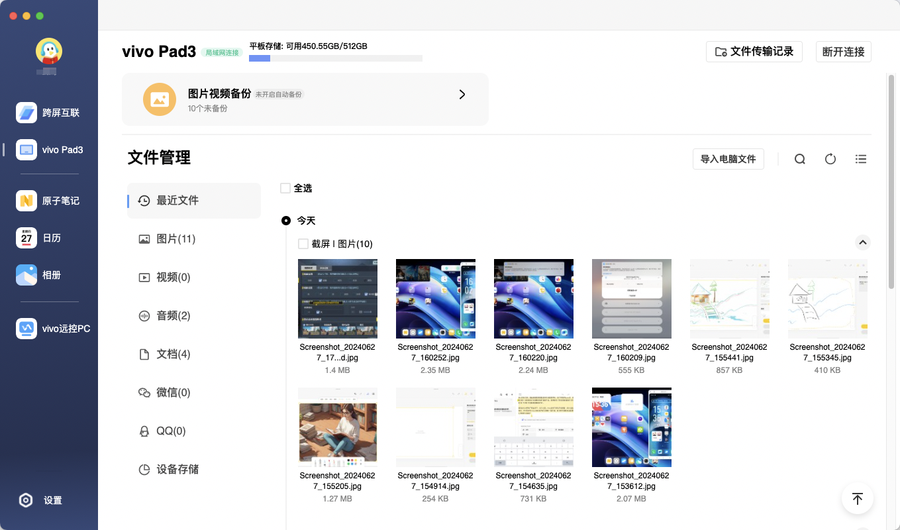Click the tablet storage usage bar
This screenshot has height=530, width=900.
click(335, 59)
